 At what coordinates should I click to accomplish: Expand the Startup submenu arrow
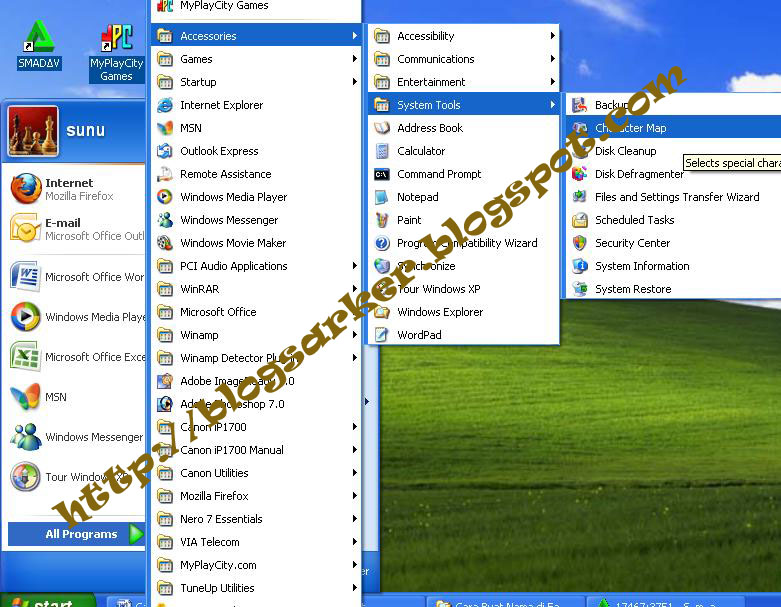tap(355, 82)
